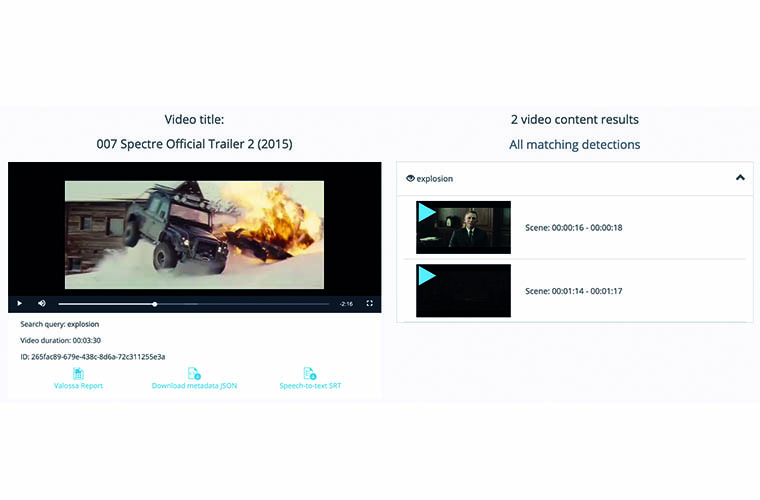Play the Spectre trailer video
Screen dimensions: 760x500
[x=19, y=303]
